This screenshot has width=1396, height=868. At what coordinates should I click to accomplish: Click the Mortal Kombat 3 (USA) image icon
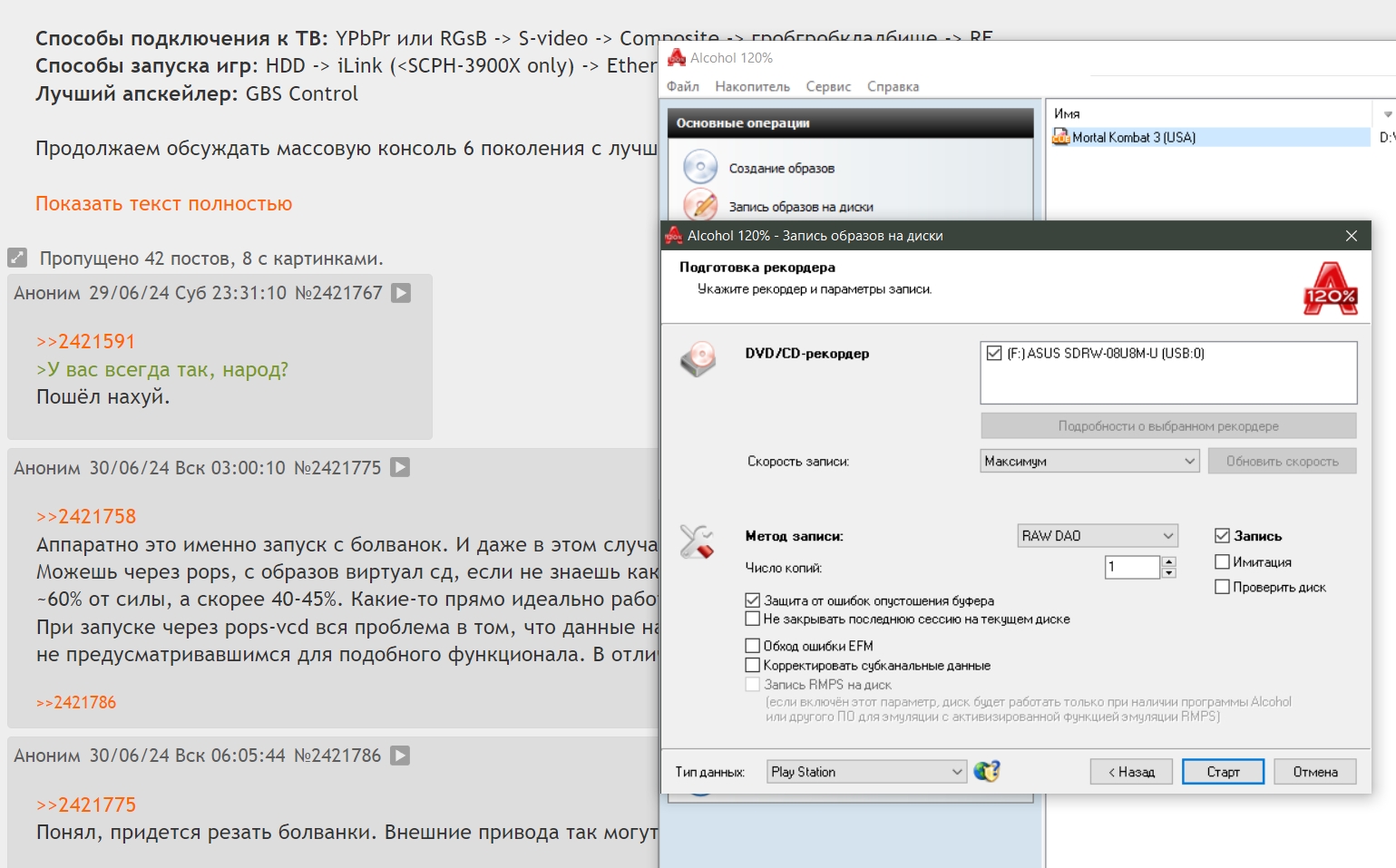pyautogui.click(x=1060, y=137)
